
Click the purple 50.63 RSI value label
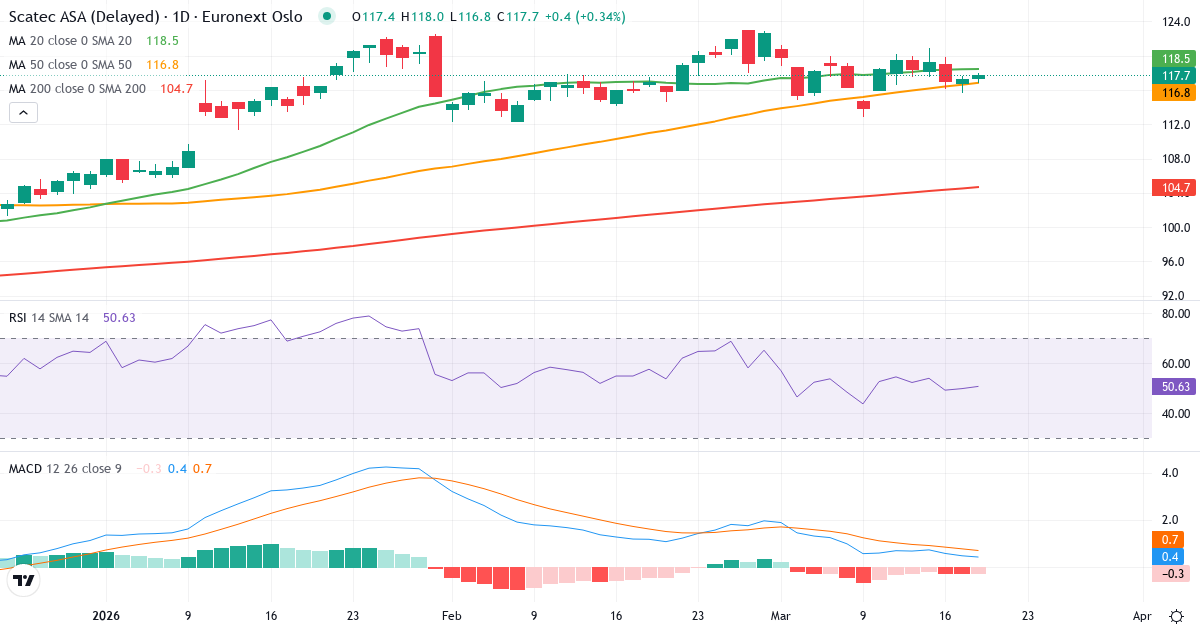pyautogui.click(x=1171, y=386)
